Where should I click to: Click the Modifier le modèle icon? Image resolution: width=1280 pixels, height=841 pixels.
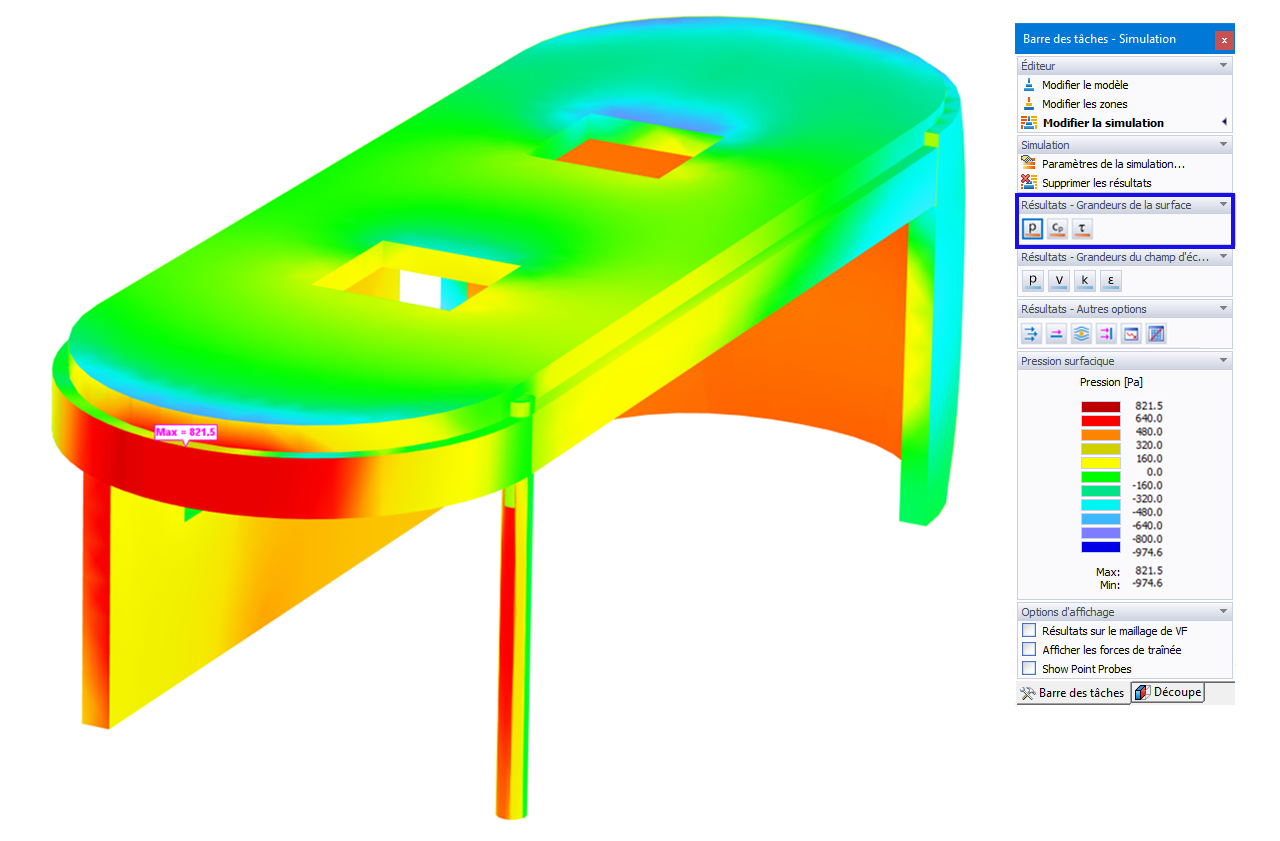tap(1029, 85)
